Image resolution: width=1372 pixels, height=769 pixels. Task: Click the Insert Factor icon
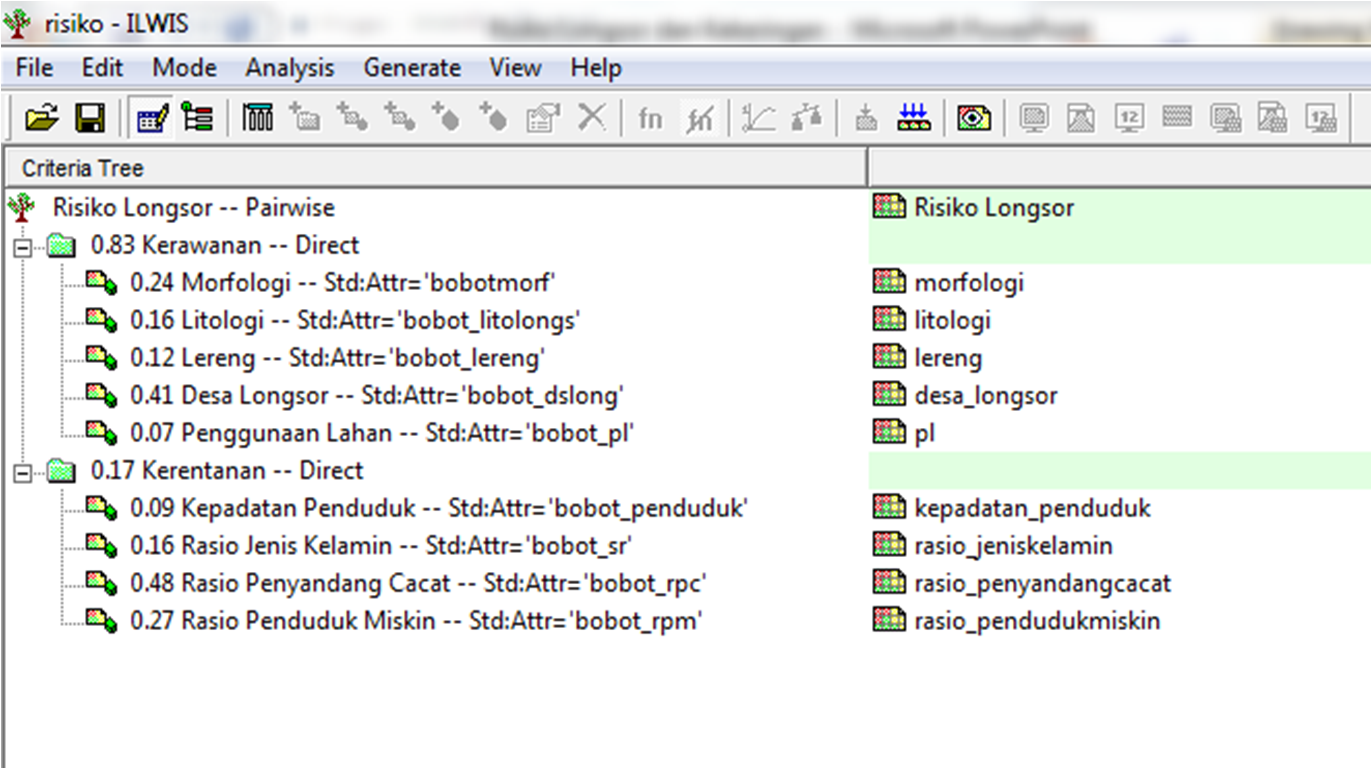coord(446,119)
